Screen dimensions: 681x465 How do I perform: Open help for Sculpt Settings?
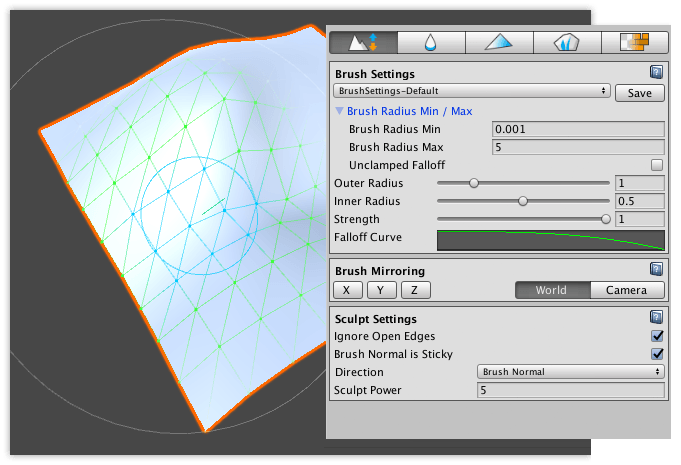656,318
